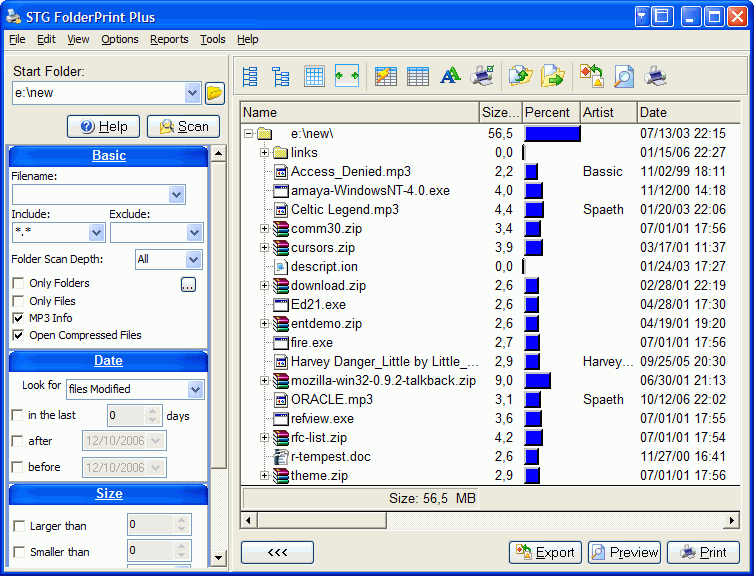The image size is (754, 576).
Task: Open printer options icon with checkmark
Action: (482, 76)
